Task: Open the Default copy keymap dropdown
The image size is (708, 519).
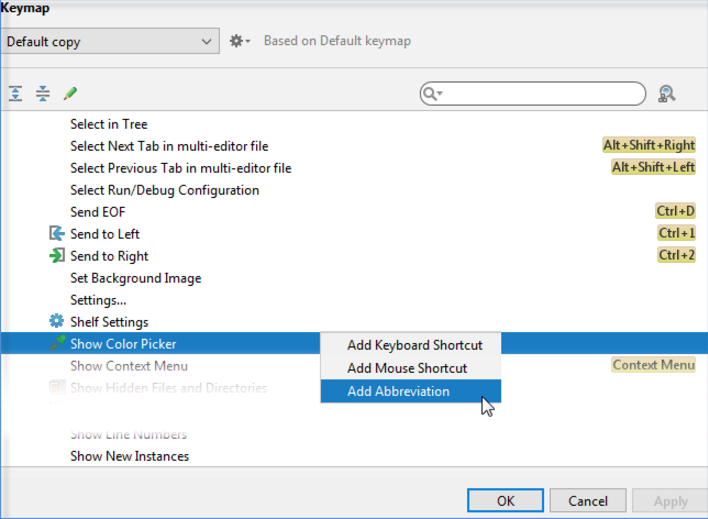Action: pyautogui.click(x=109, y=42)
